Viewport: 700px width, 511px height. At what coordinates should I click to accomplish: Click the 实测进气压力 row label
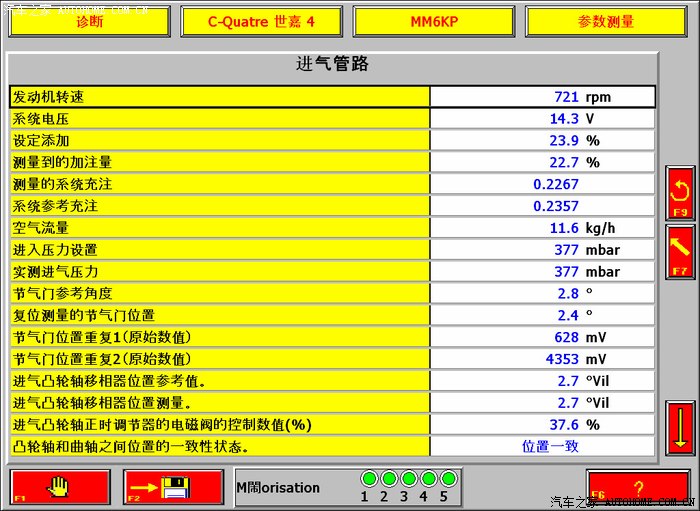click(220, 272)
